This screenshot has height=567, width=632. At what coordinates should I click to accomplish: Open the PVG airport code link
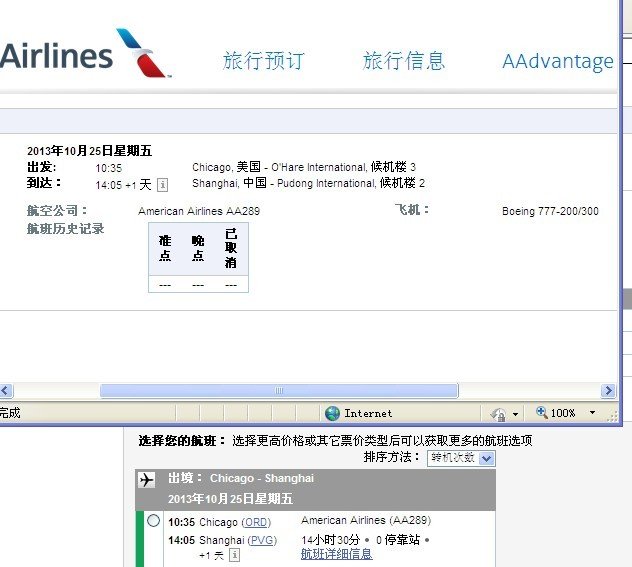point(263,540)
